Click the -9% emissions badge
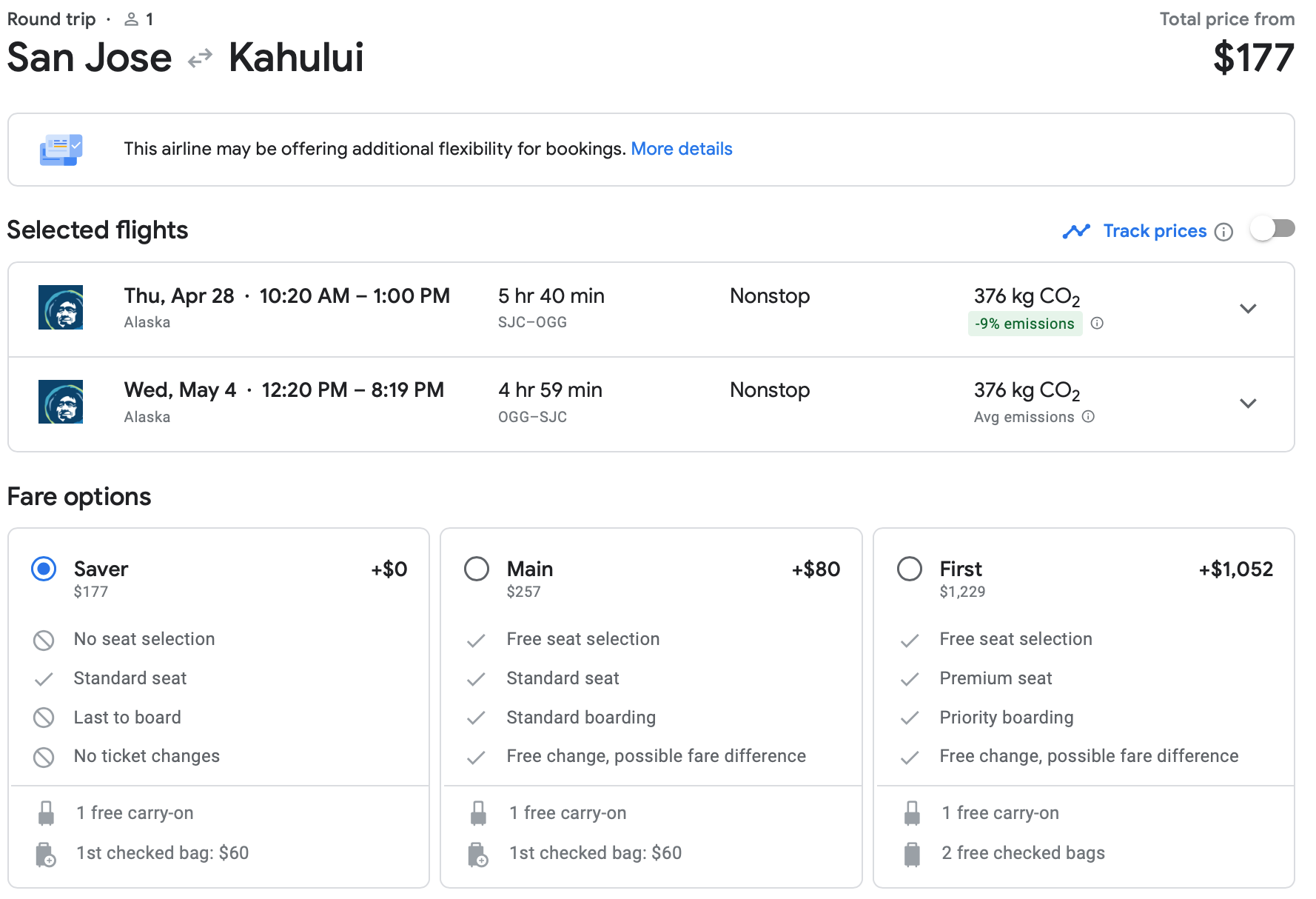 1024,324
